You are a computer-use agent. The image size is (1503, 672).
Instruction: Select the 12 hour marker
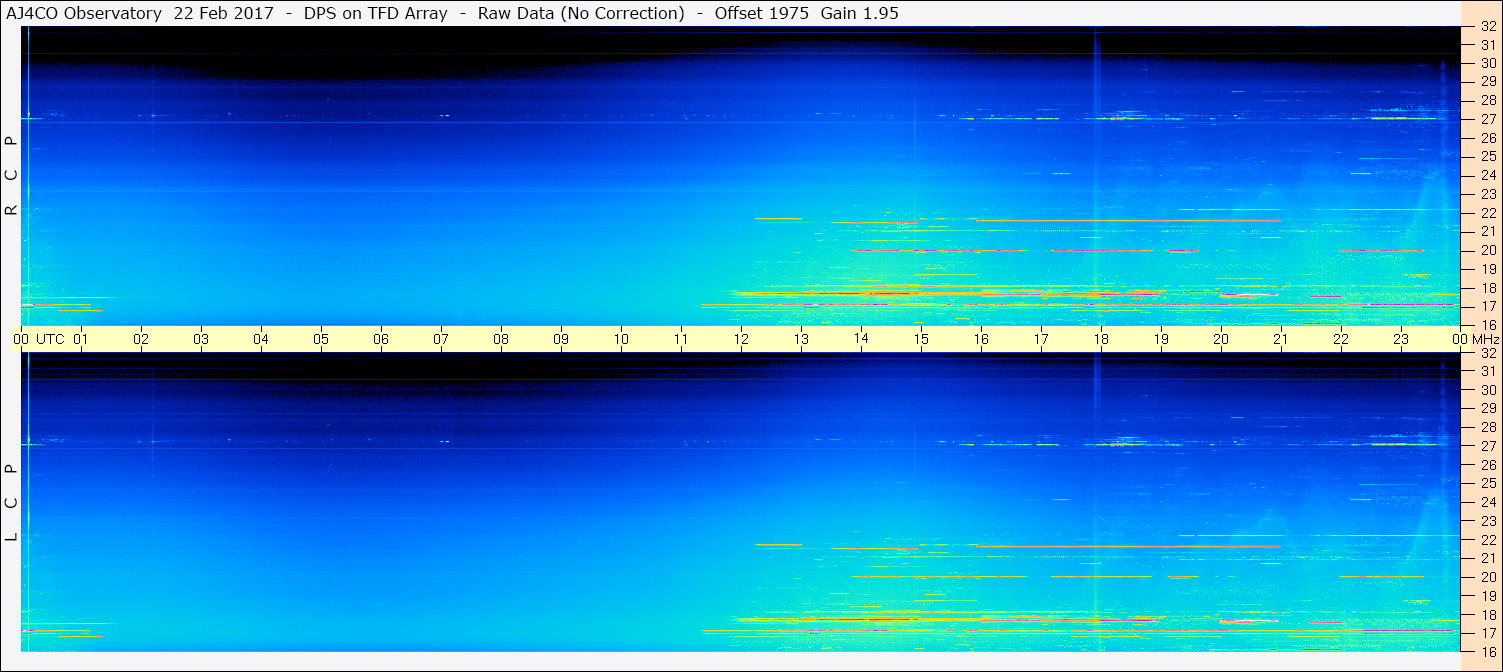tap(741, 339)
